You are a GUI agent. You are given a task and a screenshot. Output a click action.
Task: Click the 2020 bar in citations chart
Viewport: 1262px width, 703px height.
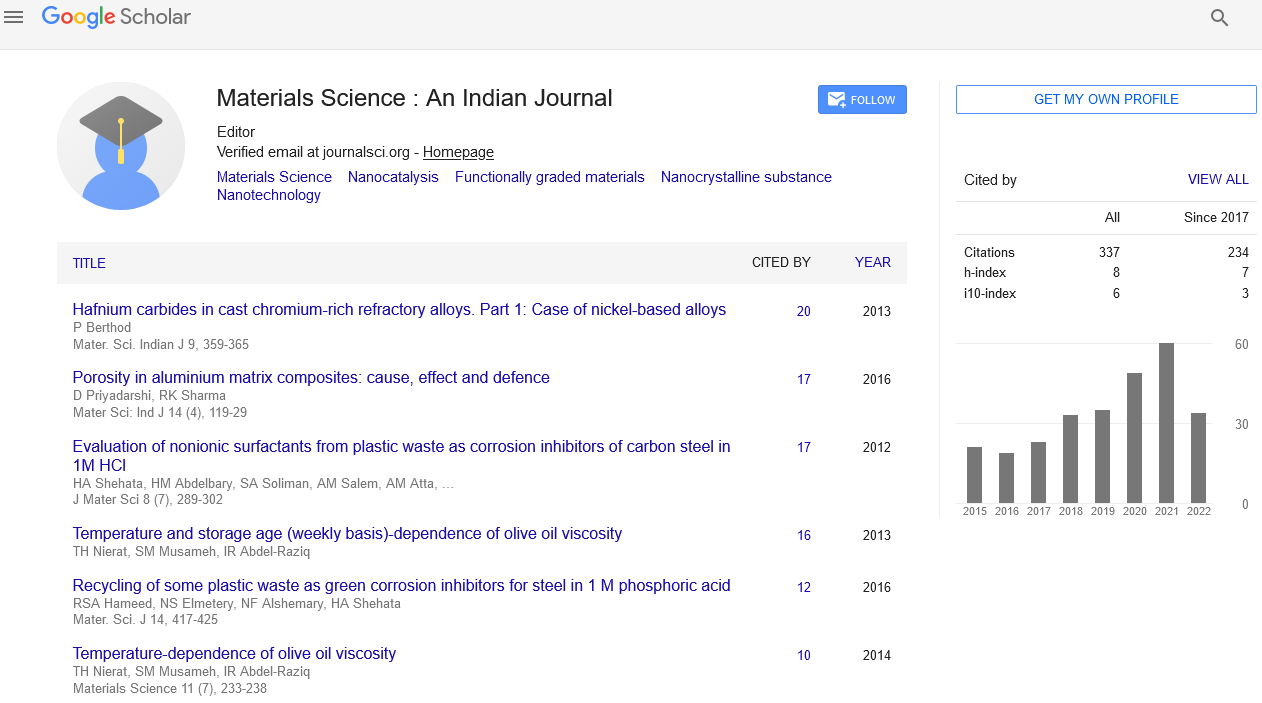click(1134, 438)
